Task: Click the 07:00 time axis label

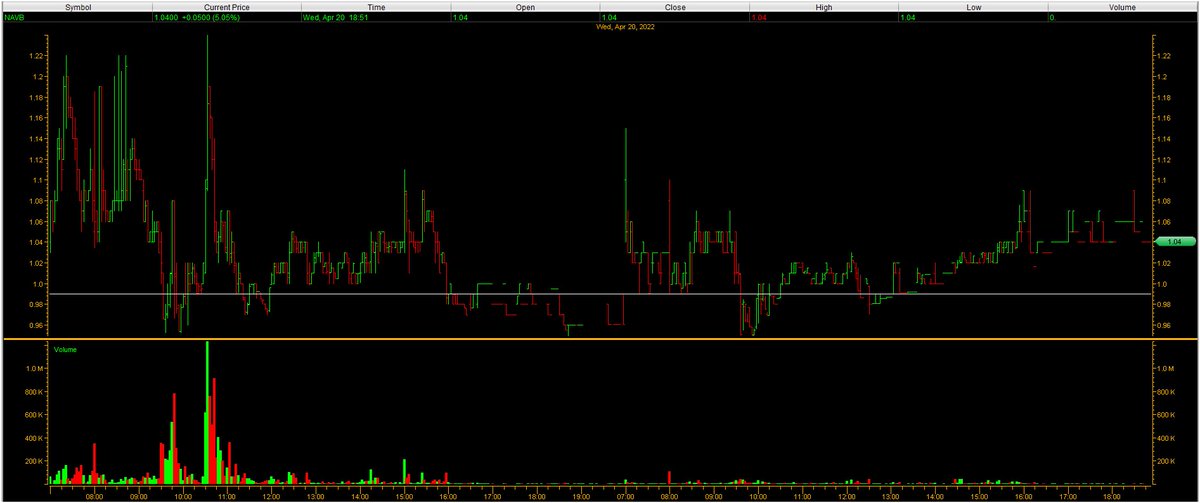Action: [x=626, y=495]
